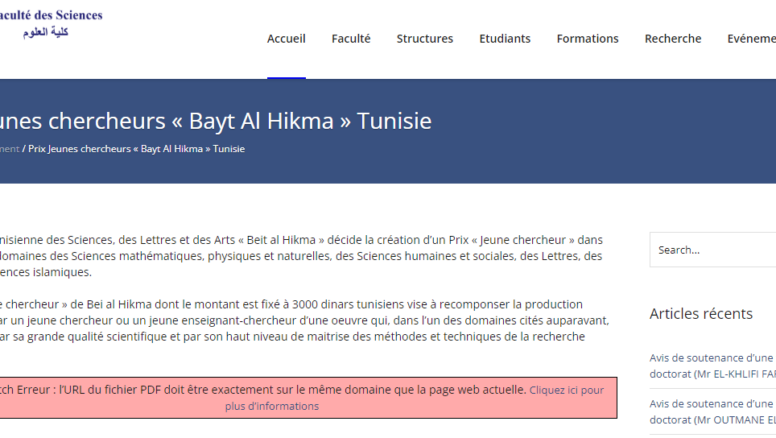Screen dimensions: 776x438
Task: Select the 'Articles récents' heading
Action: (701, 313)
